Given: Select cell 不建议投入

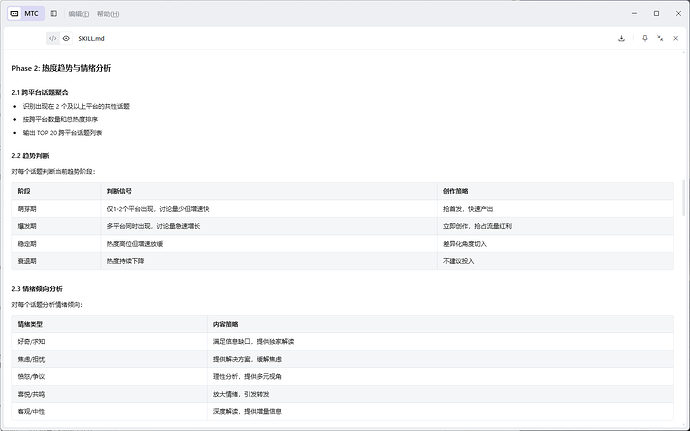Looking at the screenshot, I should [x=555, y=261].
